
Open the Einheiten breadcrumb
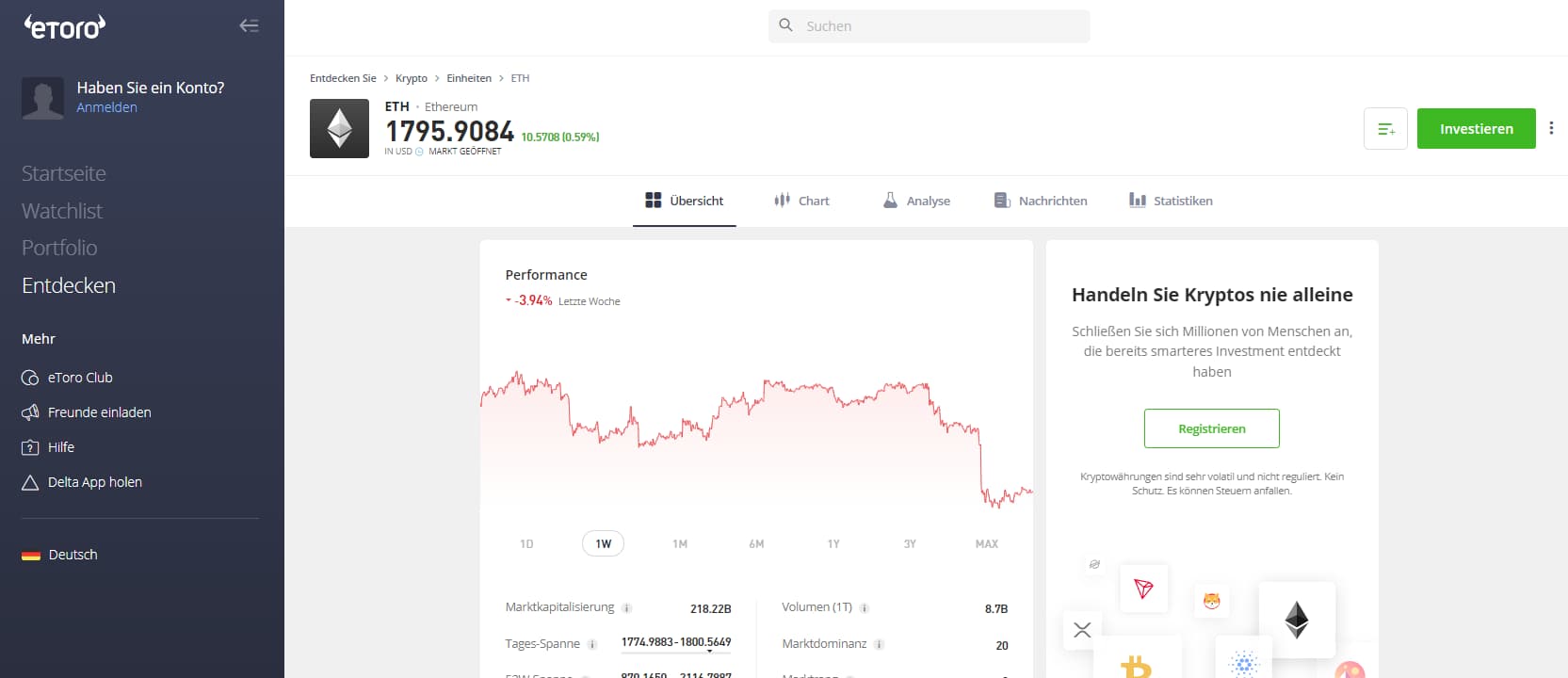pyautogui.click(x=469, y=78)
